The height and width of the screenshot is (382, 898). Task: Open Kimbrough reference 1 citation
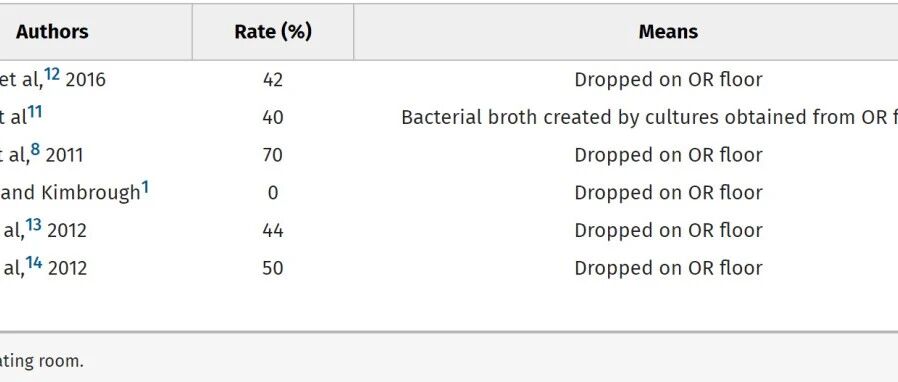(x=145, y=187)
